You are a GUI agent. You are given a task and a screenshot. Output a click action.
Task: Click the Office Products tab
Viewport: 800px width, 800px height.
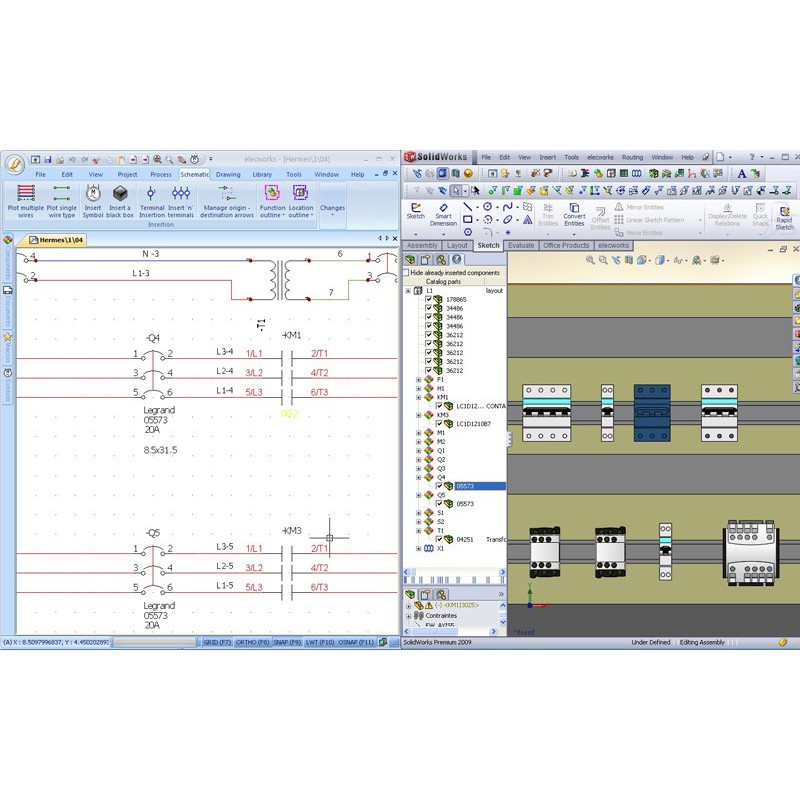click(566, 245)
